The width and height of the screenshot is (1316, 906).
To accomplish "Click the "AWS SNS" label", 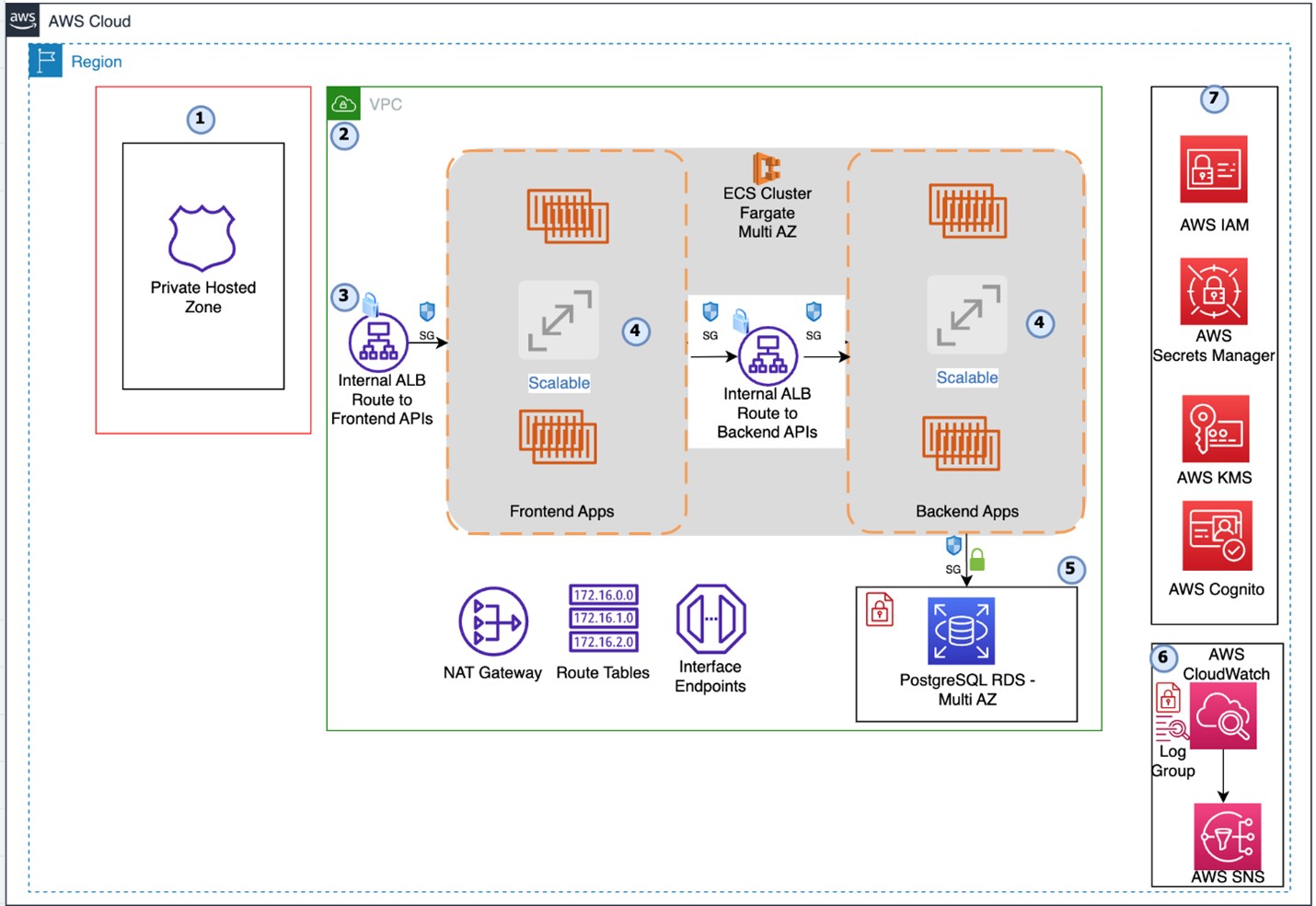I will pyautogui.click(x=1228, y=877).
